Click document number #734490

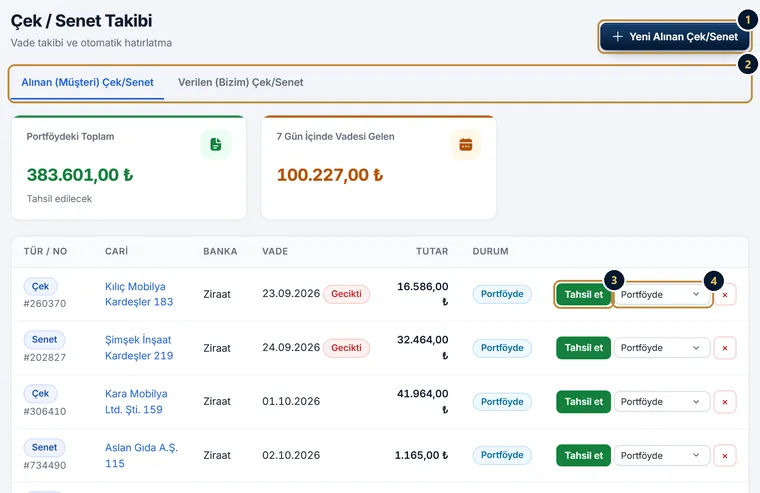(x=45, y=465)
